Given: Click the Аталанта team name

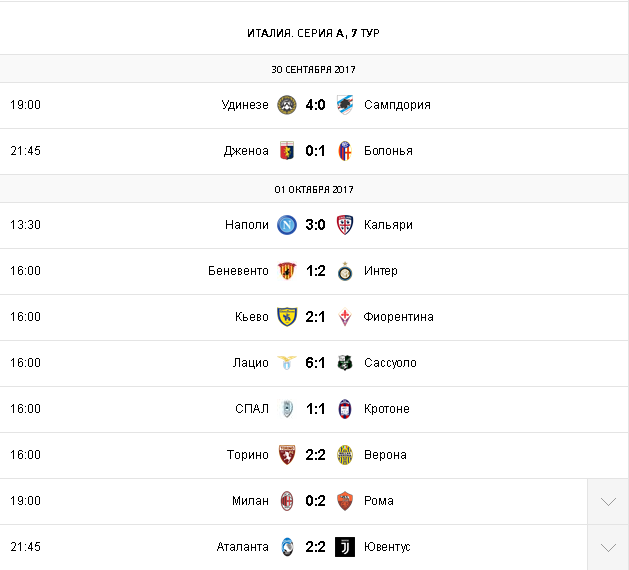Looking at the screenshot, I should pyautogui.click(x=243, y=547).
